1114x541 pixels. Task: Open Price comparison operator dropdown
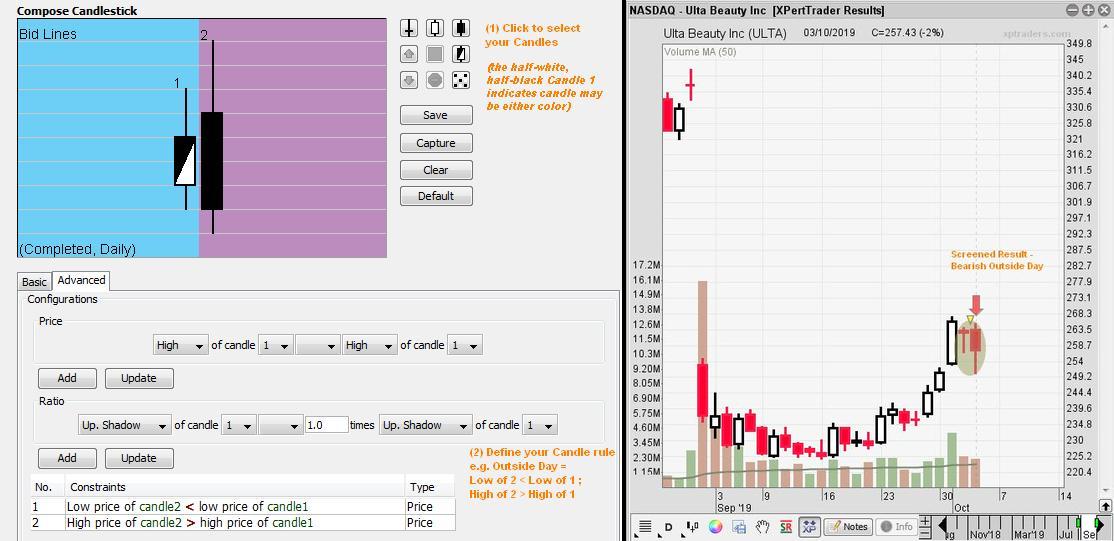point(317,345)
